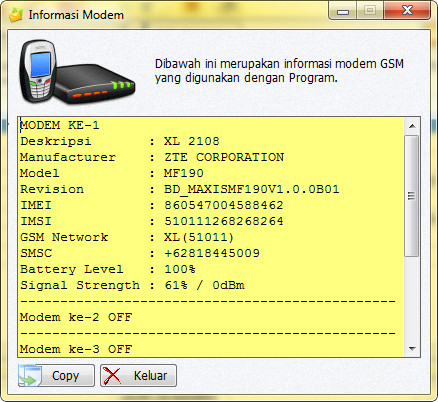Click the Modem ke-2 OFF line
Image resolution: width=438 pixels, height=402 pixels.
pos(76,317)
